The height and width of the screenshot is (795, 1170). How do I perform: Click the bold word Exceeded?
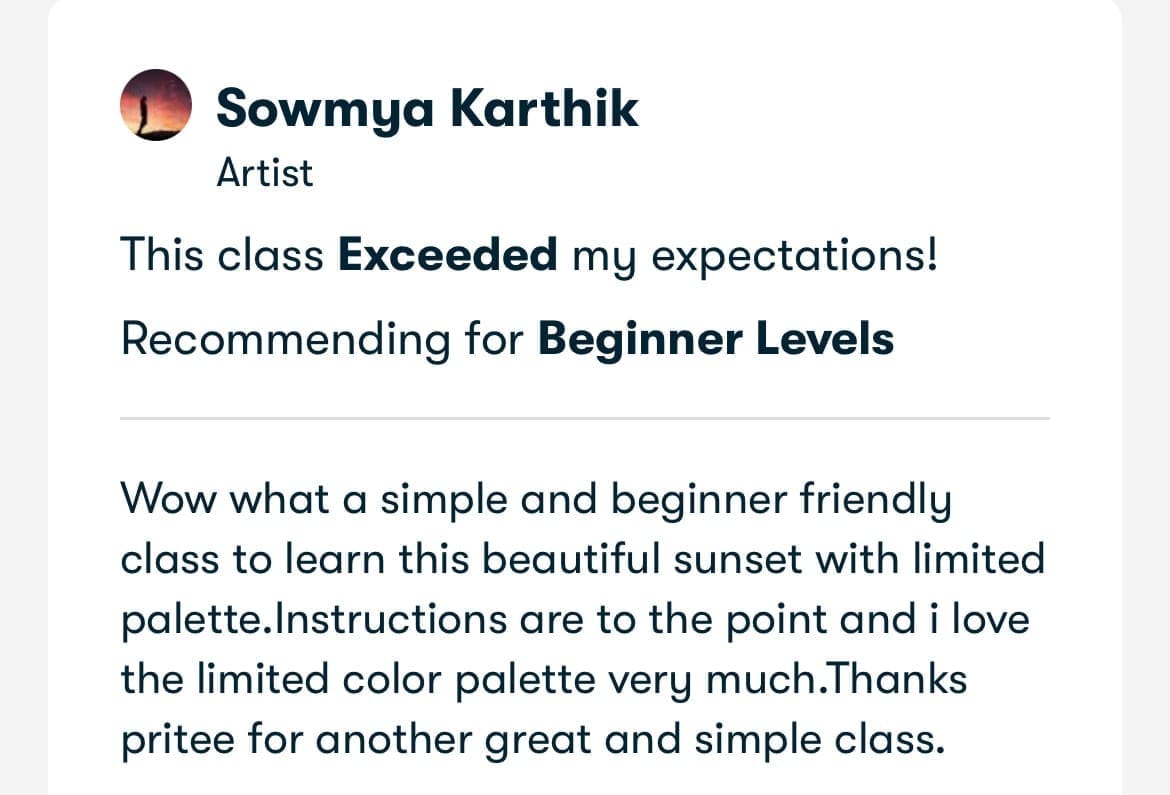coord(447,256)
